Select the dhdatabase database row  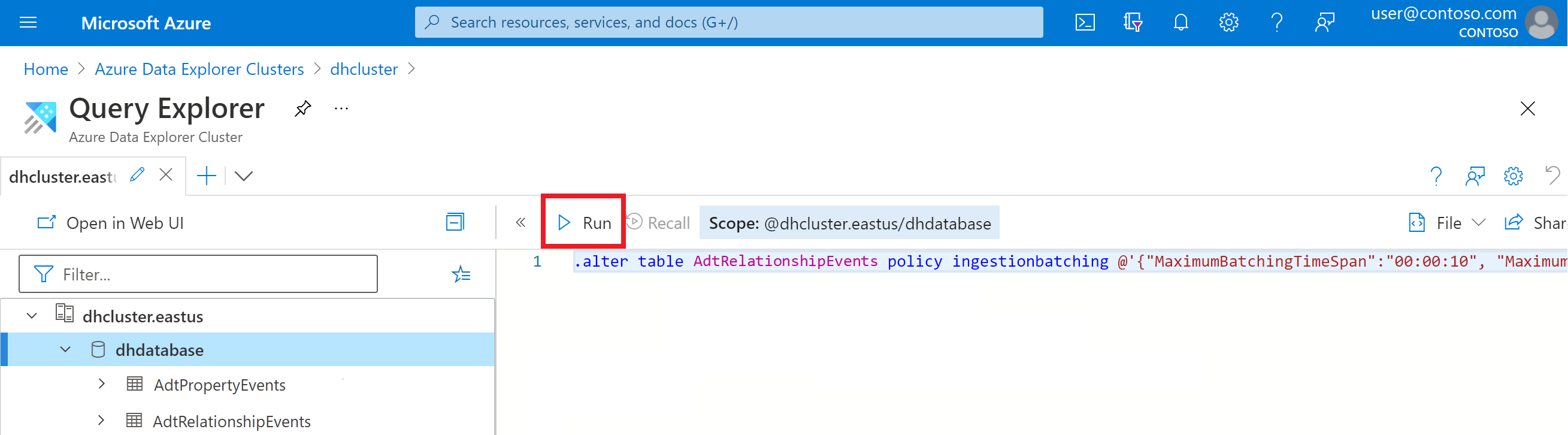coord(247,349)
